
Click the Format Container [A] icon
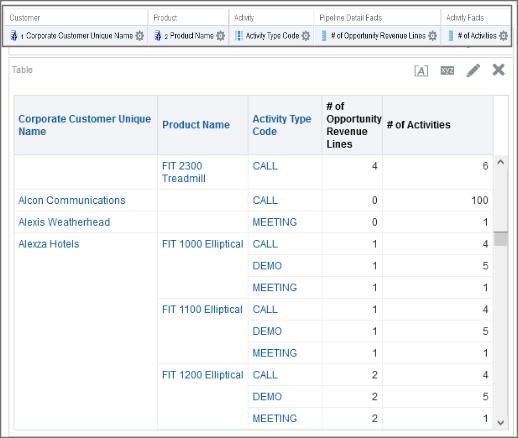click(421, 70)
